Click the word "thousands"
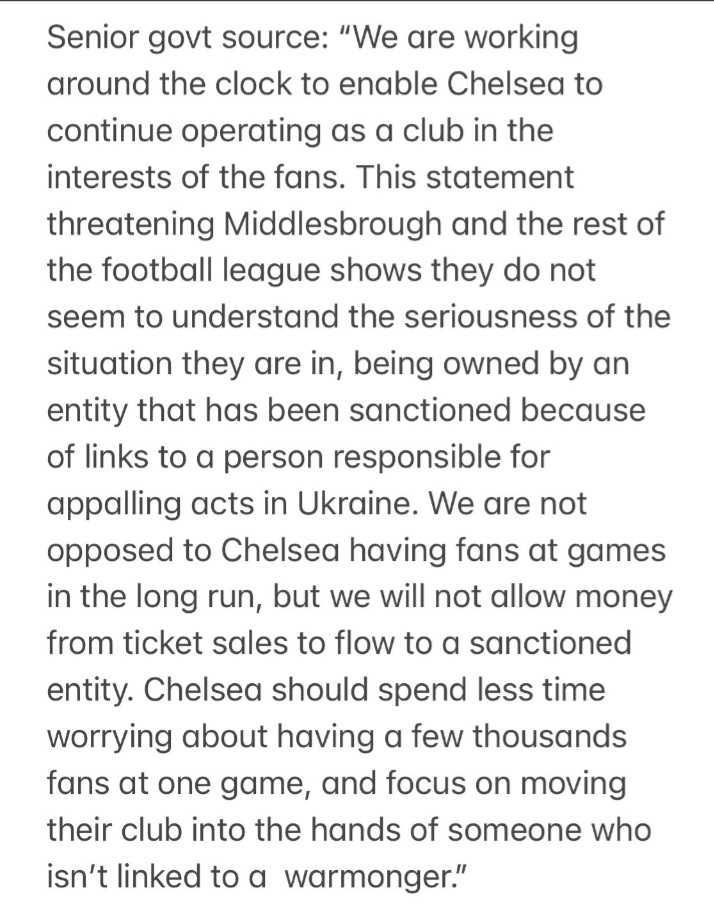This screenshot has height=919, width=714. point(550,736)
